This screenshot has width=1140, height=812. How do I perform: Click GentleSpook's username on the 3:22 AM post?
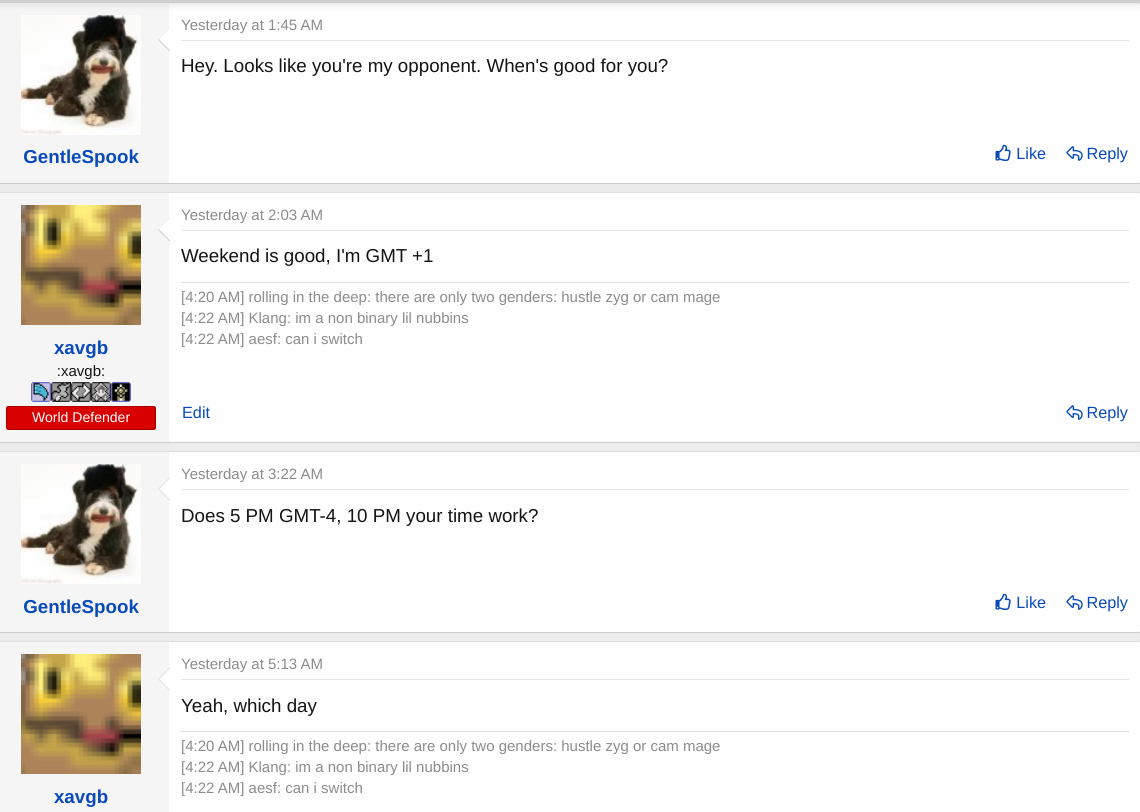coord(81,607)
